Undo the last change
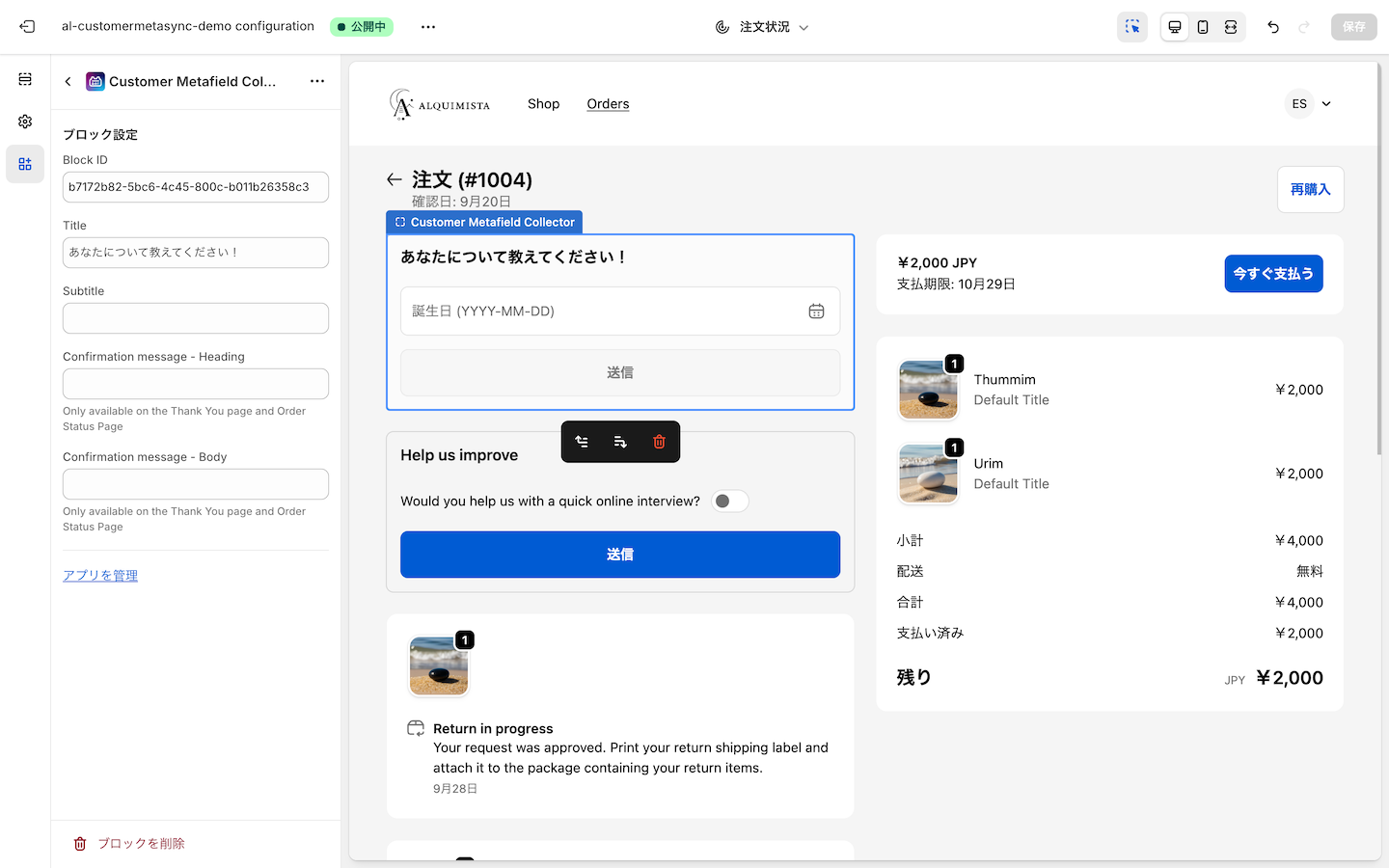 (1273, 26)
